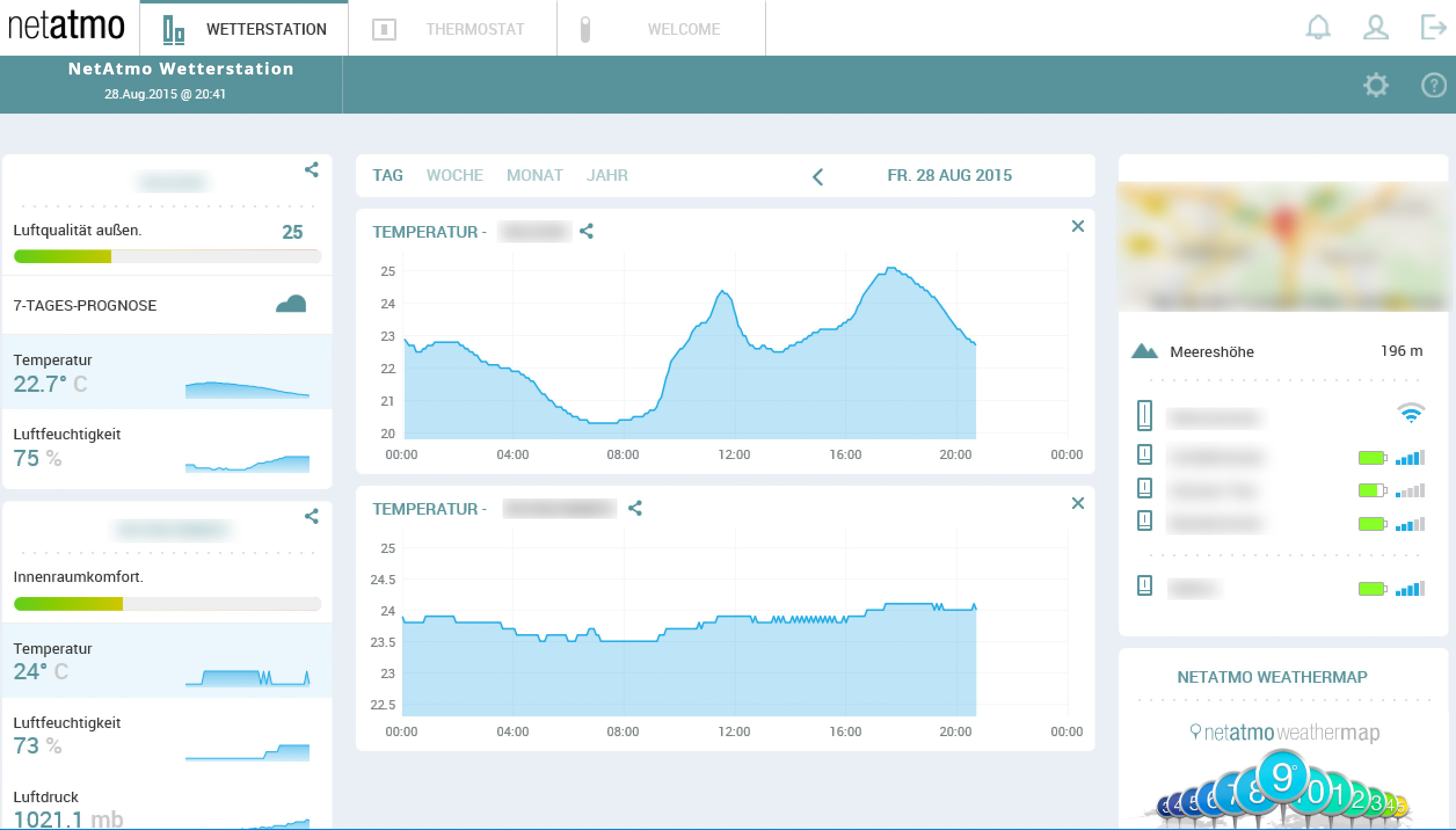Click the Luftqualität außen quality bar
This screenshot has height=830, width=1456.
tap(167, 256)
